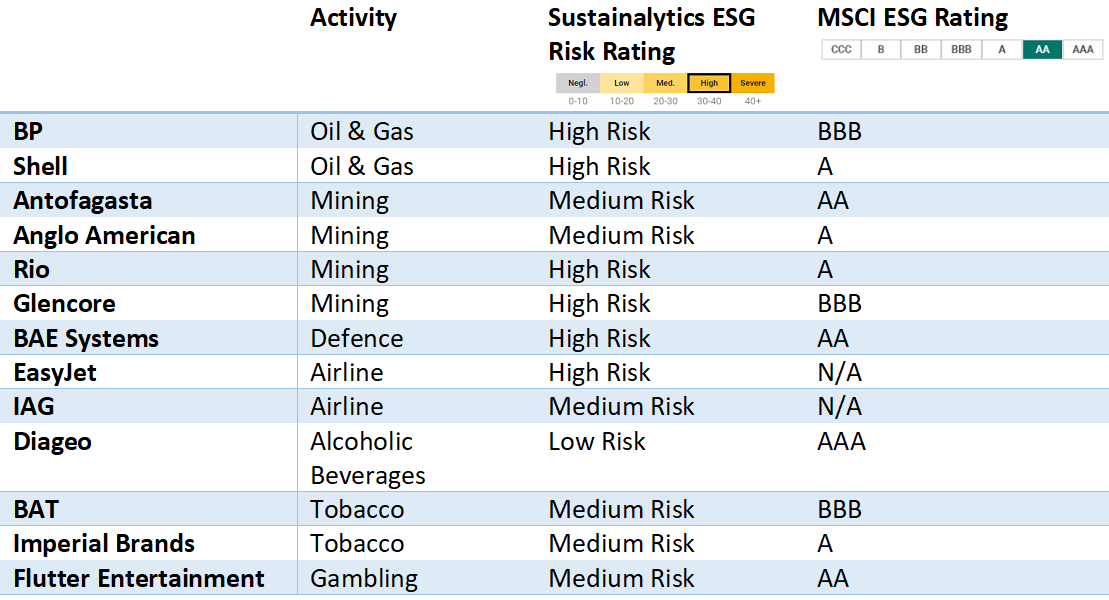This screenshot has height=600, width=1109.
Task: Open the 'Activity' column header
Action: pyautogui.click(x=353, y=18)
